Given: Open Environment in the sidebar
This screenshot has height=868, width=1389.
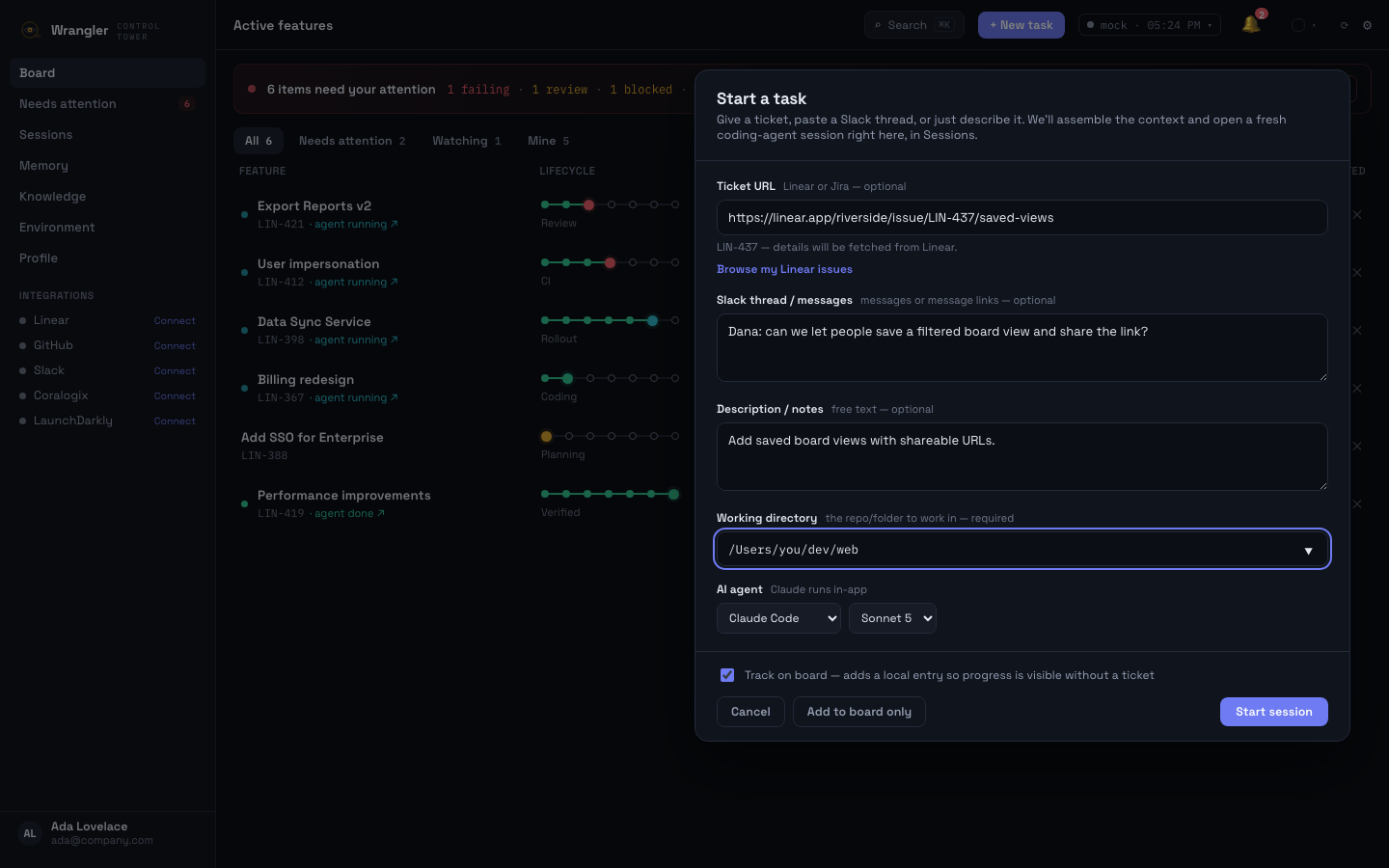Looking at the screenshot, I should point(107,228).
